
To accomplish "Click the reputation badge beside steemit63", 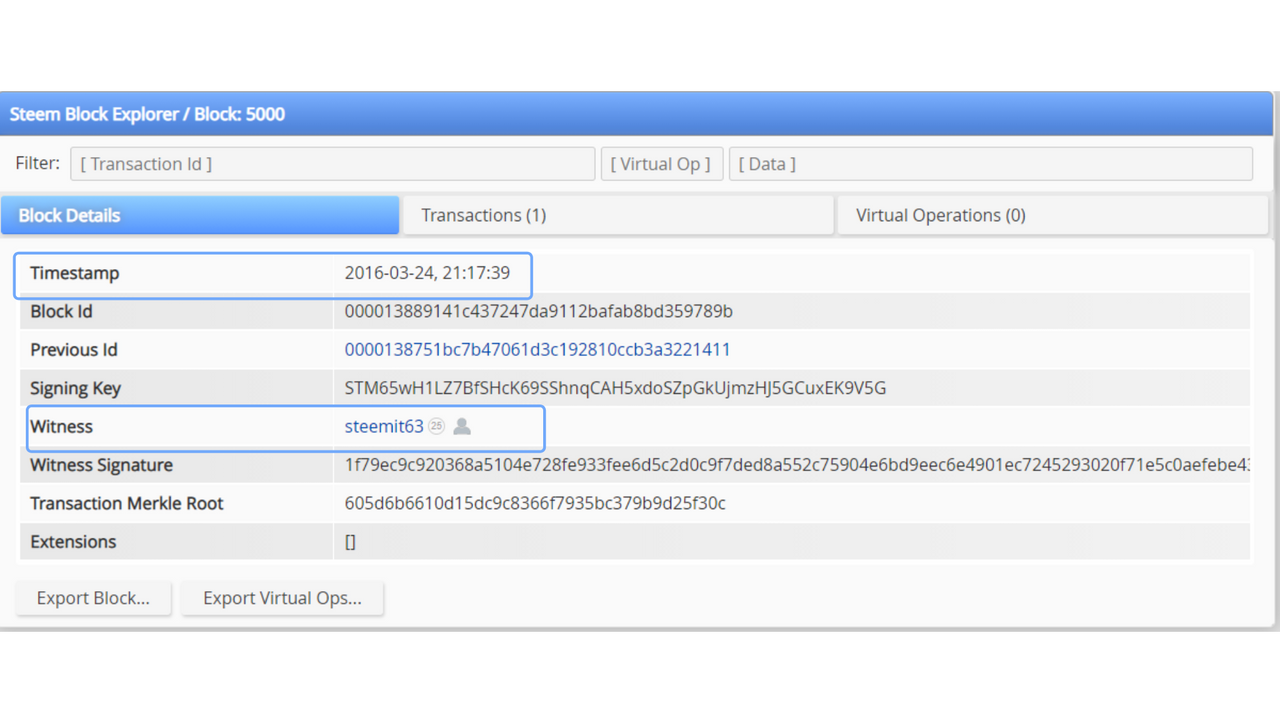I will [x=436, y=426].
